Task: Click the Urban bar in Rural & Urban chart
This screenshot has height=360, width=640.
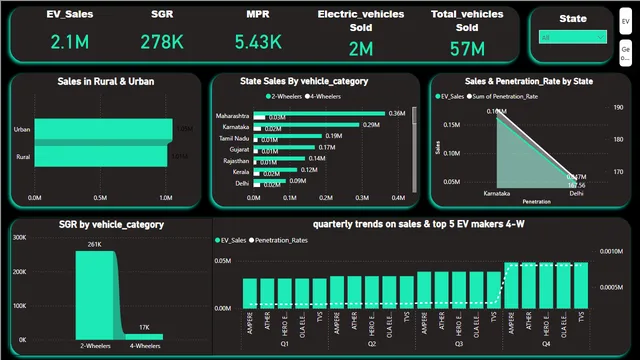Action: tap(103, 129)
